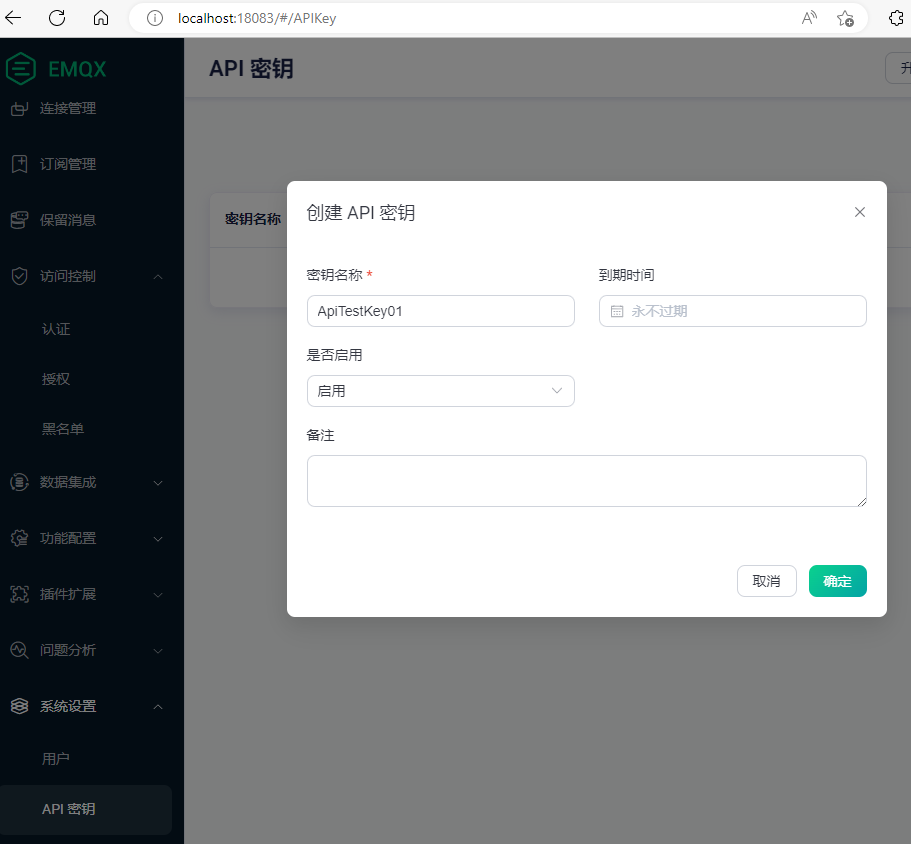Click the browser refresh button
The height and width of the screenshot is (844, 911).
pos(58,17)
